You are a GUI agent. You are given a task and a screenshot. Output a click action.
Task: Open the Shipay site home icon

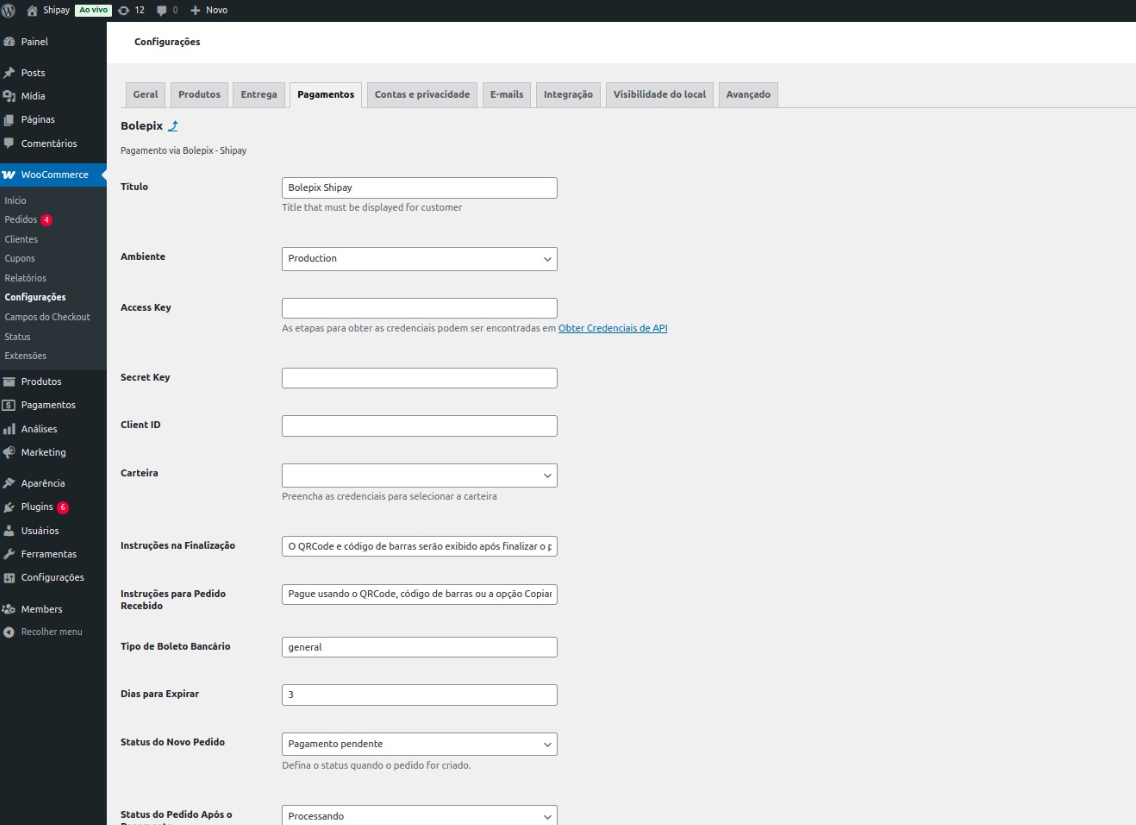coord(32,10)
